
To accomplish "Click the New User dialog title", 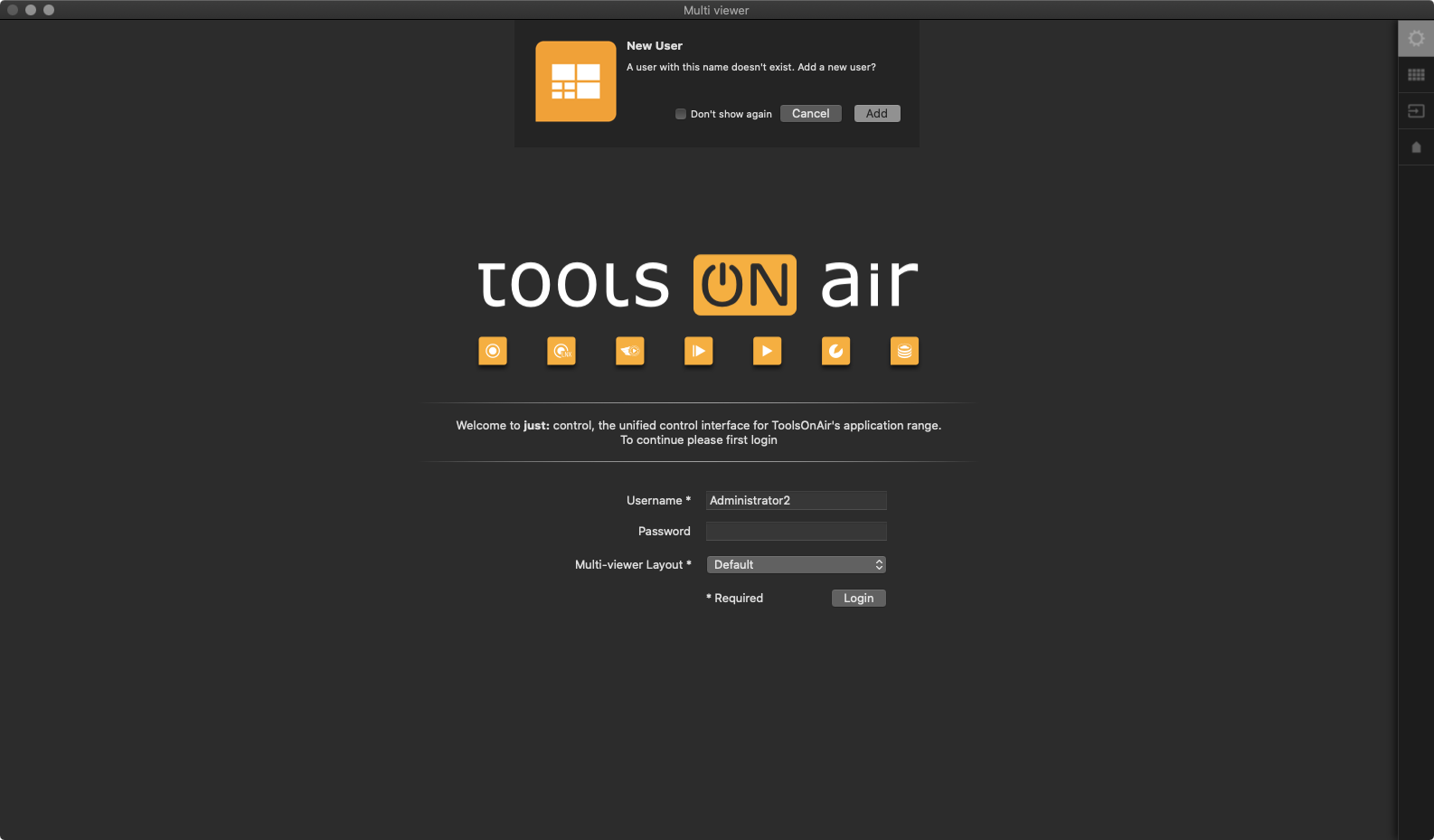I will click(x=655, y=46).
